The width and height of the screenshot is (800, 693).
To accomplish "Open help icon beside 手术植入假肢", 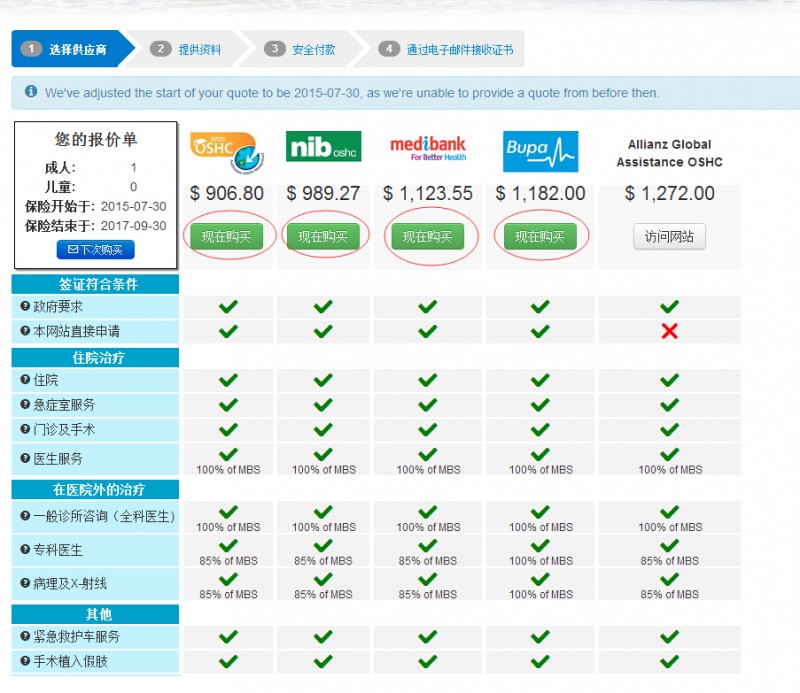I will [25, 661].
